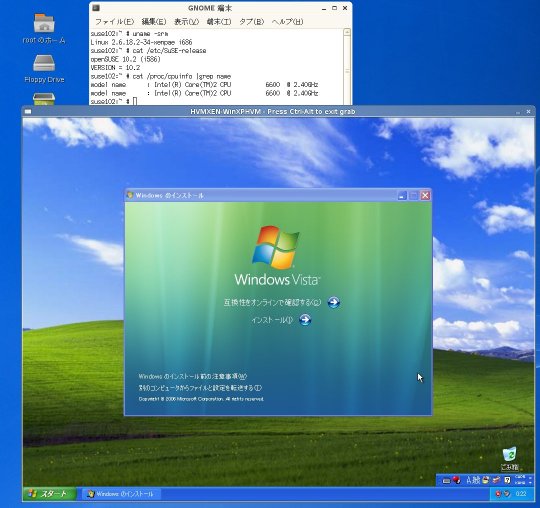This screenshot has height=508, width=540.
Task: Toggle the KANA indicator on language bar
Action: point(520,483)
